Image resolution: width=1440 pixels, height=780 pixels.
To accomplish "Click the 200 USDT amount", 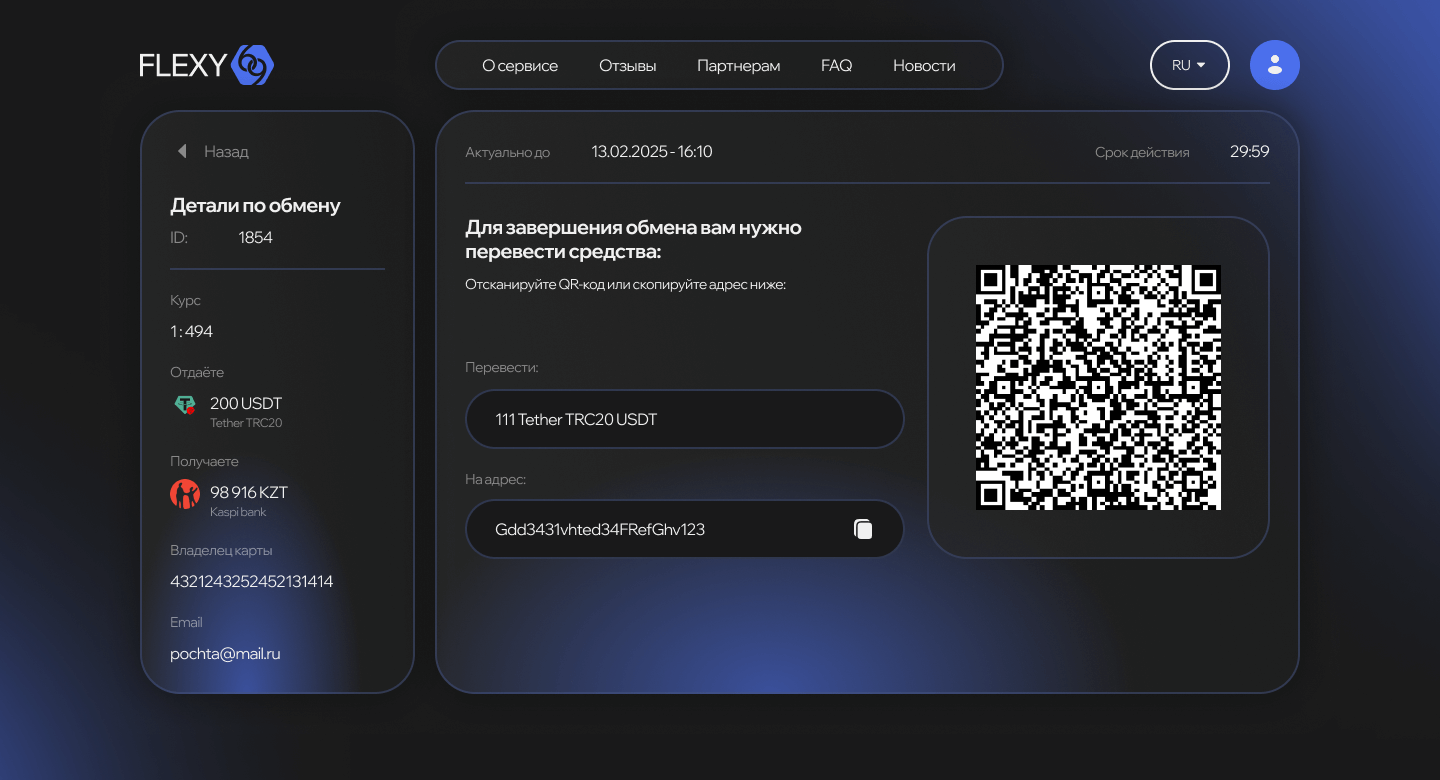I will point(246,403).
